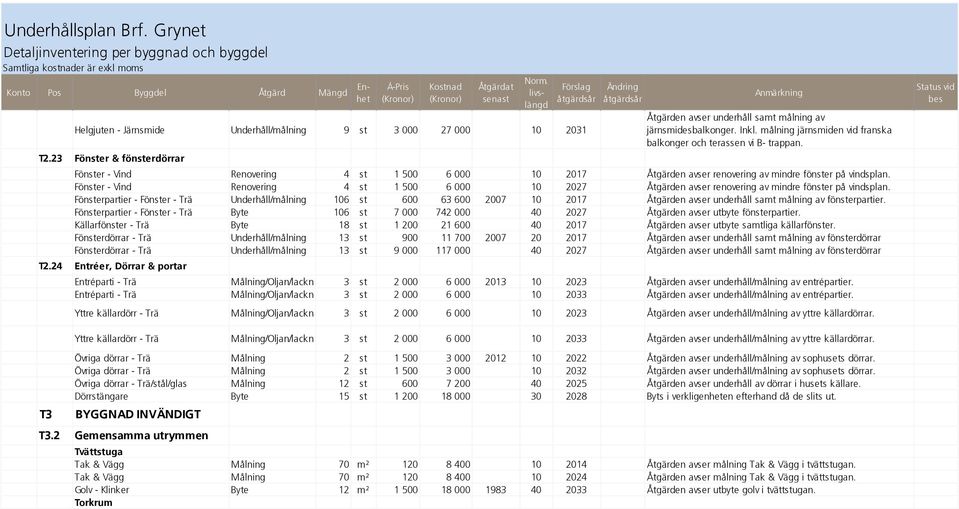
Task: Click unit price cell '9 000'
Action: tap(406, 250)
